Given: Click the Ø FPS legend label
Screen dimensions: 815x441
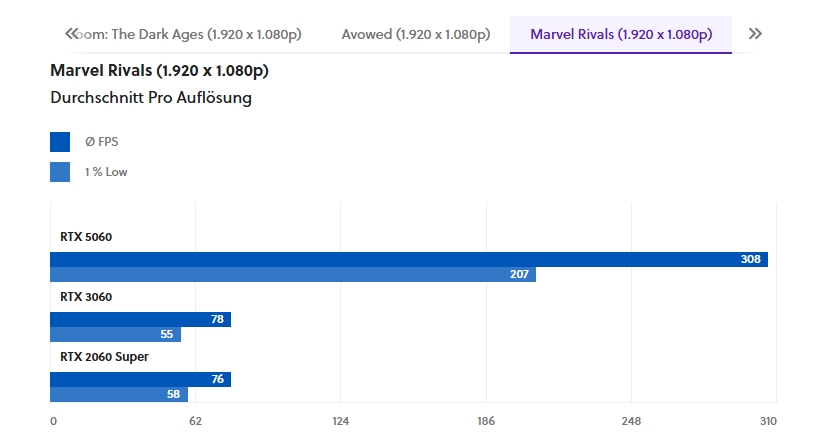Looking at the screenshot, I should (101, 142).
